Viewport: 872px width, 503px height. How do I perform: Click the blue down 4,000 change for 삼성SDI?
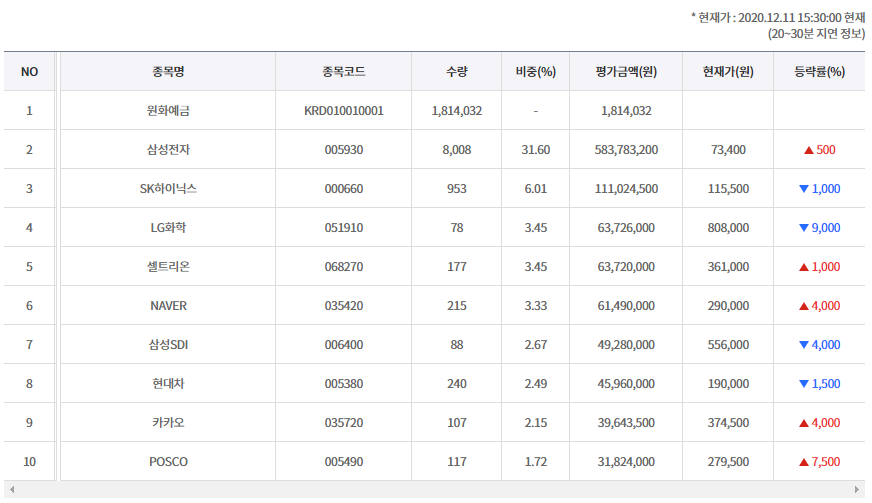tap(820, 344)
